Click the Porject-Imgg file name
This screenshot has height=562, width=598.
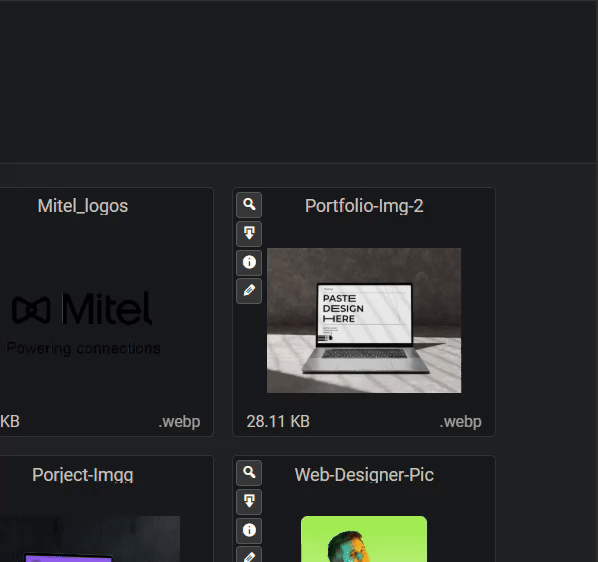pos(83,475)
